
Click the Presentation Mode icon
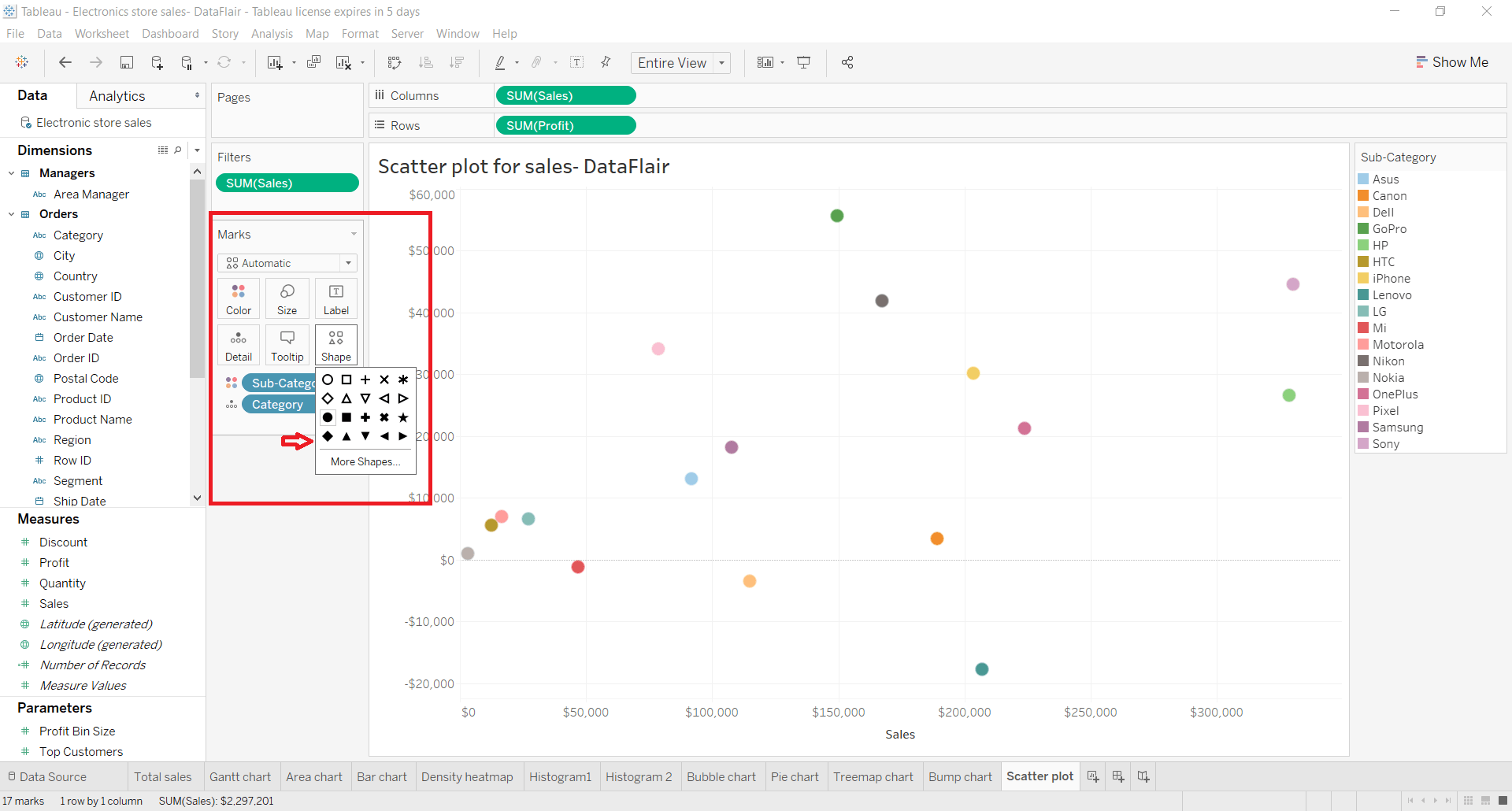pyautogui.click(x=804, y=62)
